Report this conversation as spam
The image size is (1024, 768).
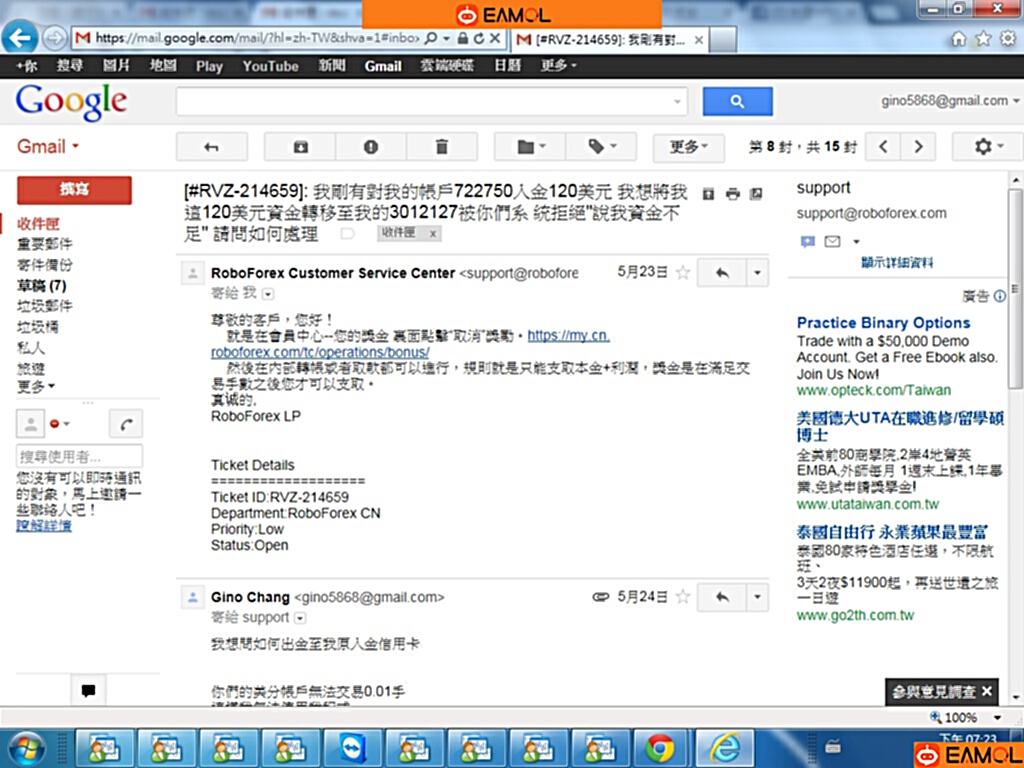click(x=371, y=147)
